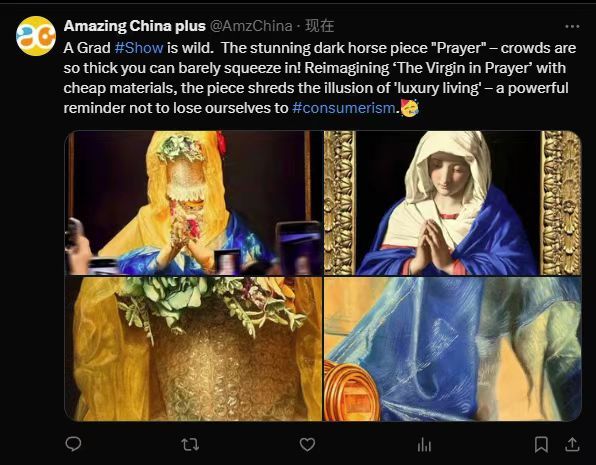Click the party face emoji in tweet

[x=409, y=108]
